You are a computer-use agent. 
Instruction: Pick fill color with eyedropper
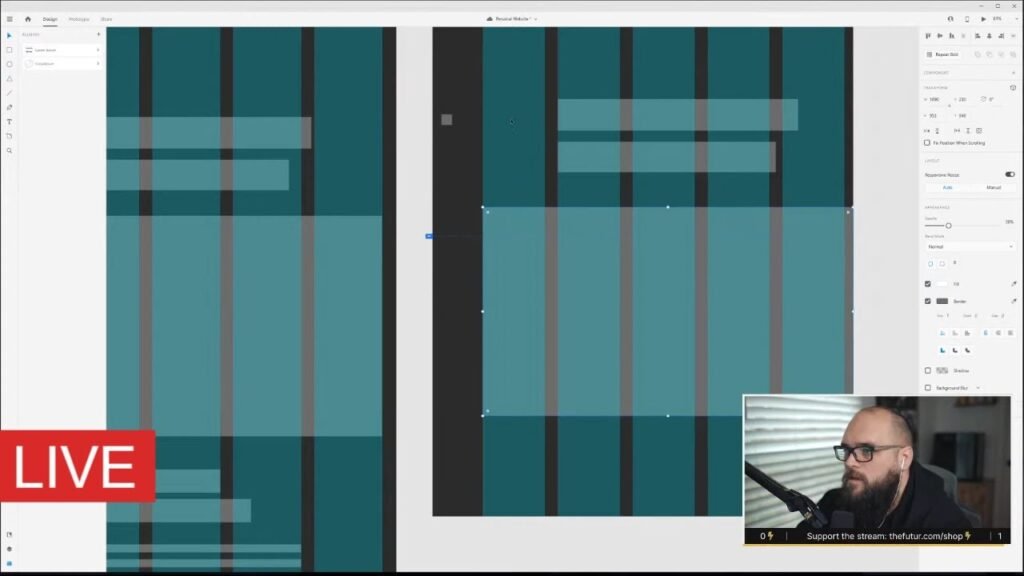(1013, 283)
